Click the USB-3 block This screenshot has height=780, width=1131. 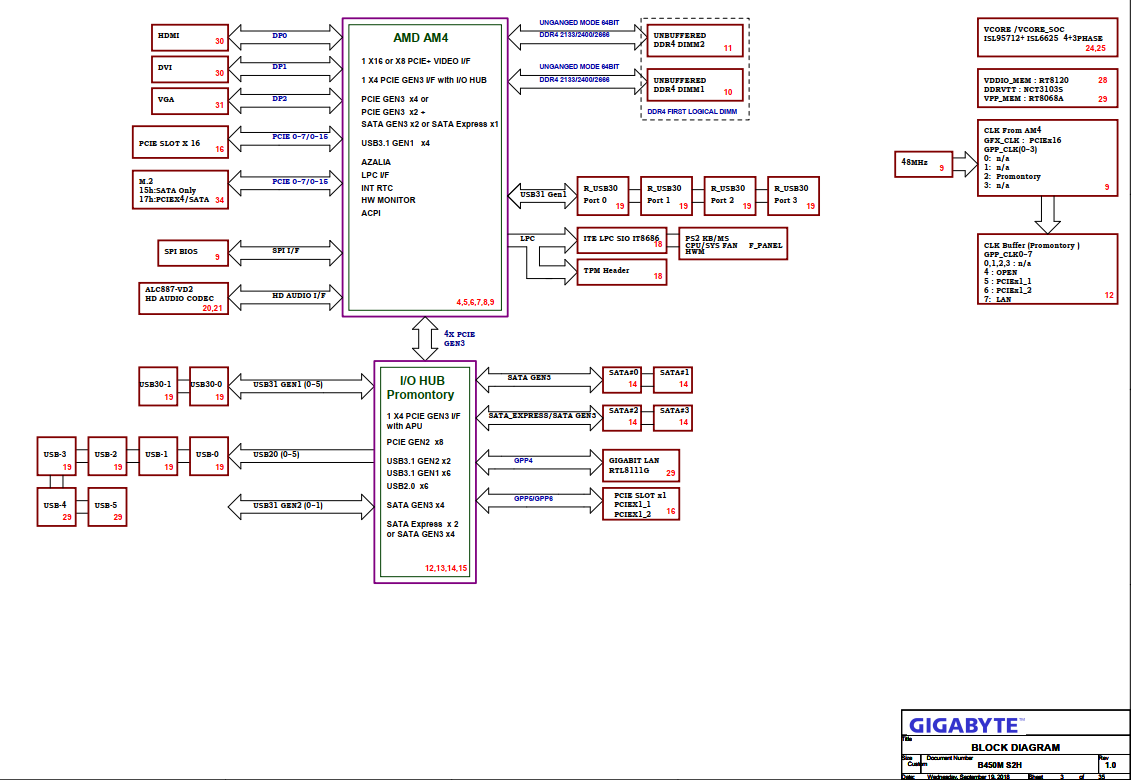pyautogui.click(x=56, y=456)
